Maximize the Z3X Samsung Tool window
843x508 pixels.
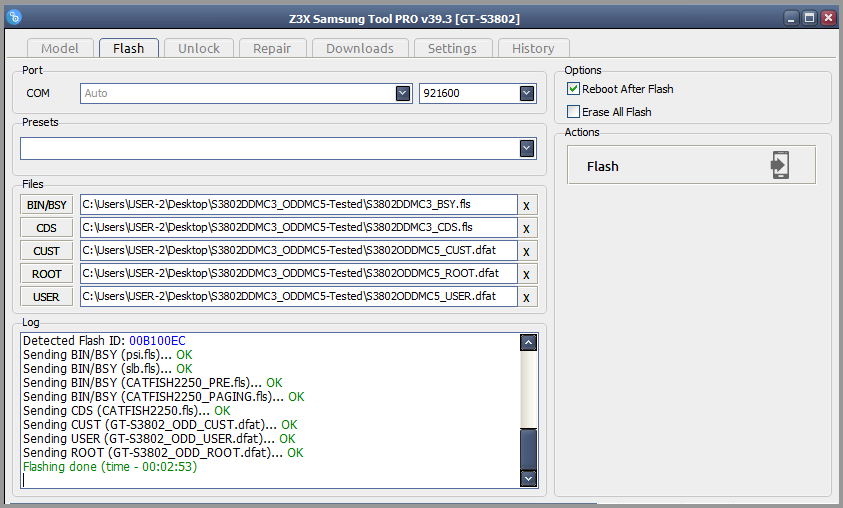[810, 18]
